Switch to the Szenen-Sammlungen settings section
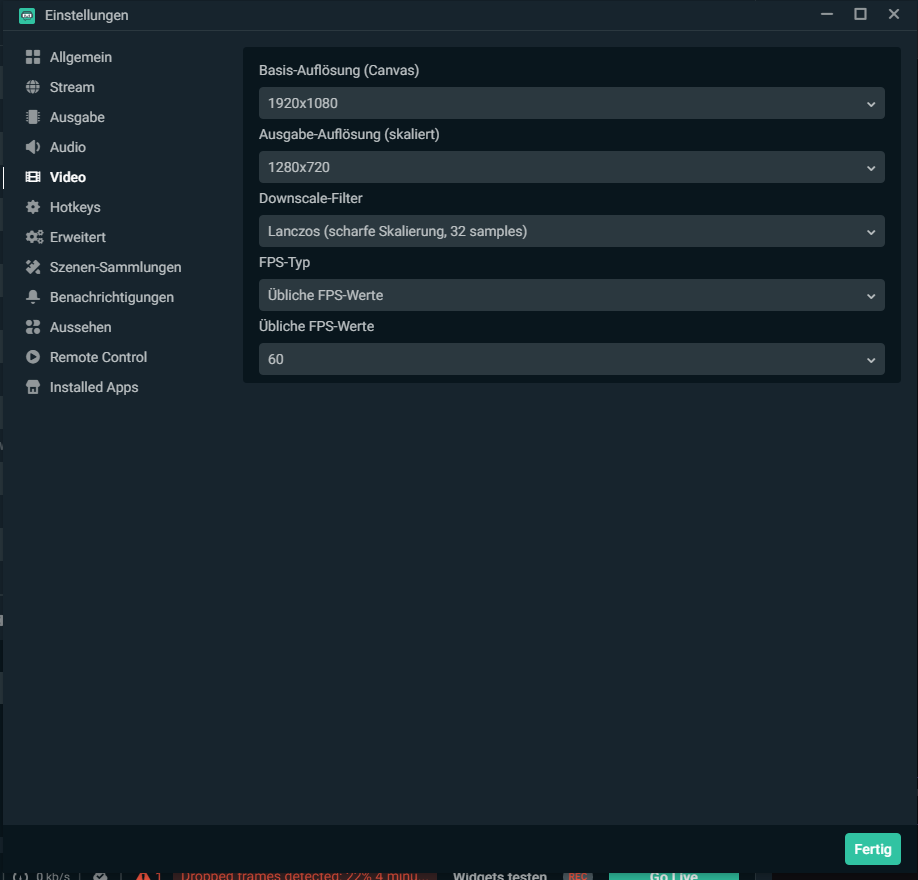918x880 pixels. [x=115, y=267]
